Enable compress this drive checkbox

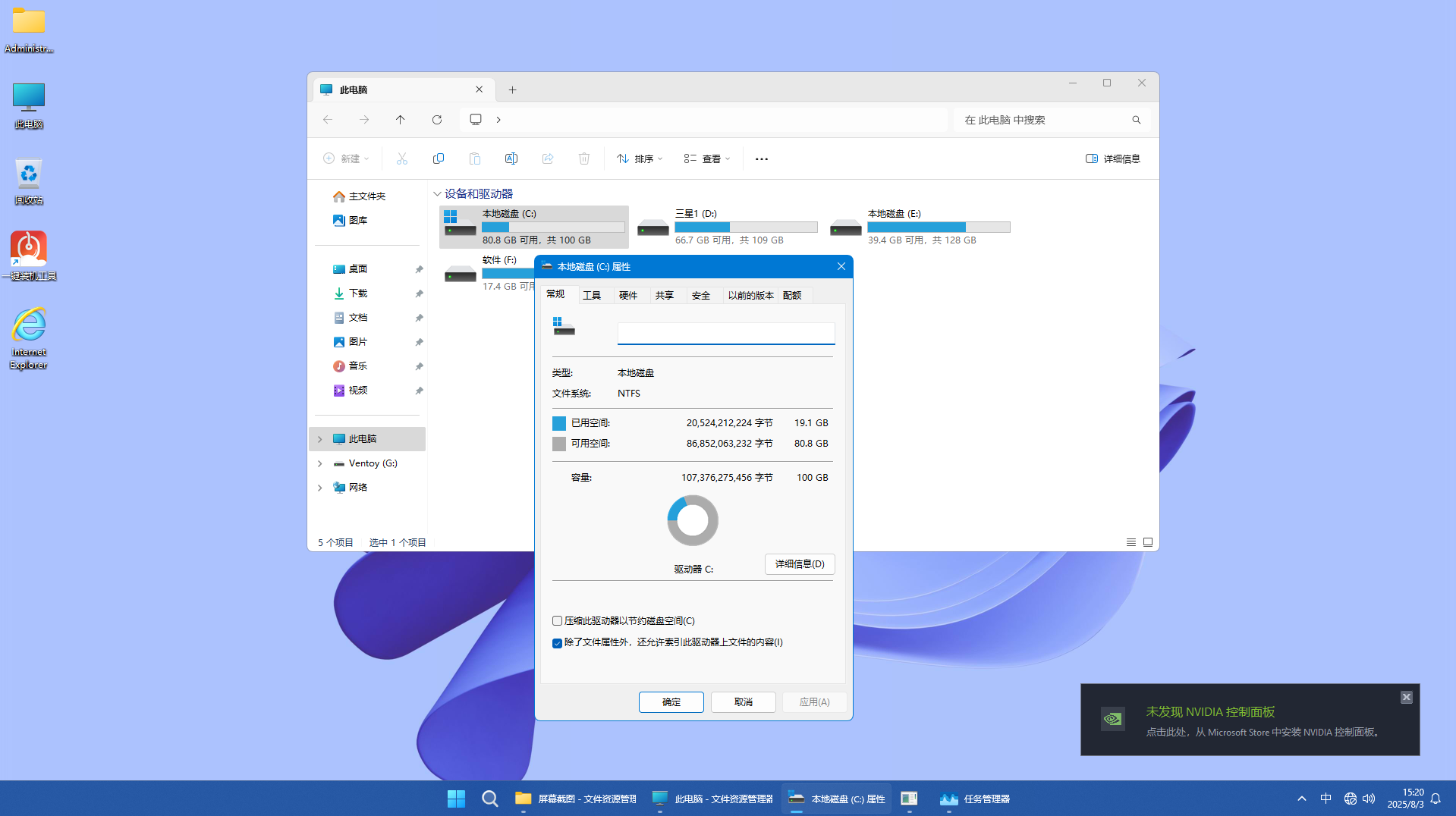click(558, 621)
